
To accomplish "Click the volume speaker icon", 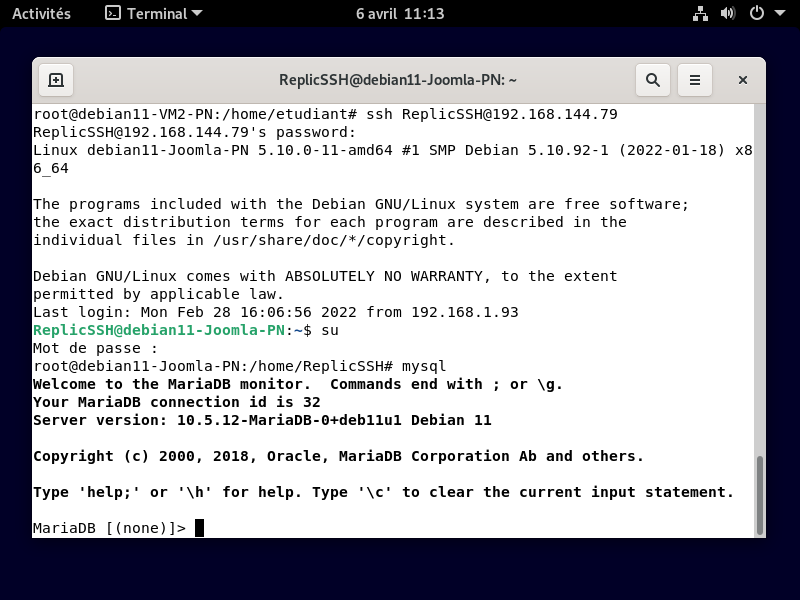I will point(728,14).
